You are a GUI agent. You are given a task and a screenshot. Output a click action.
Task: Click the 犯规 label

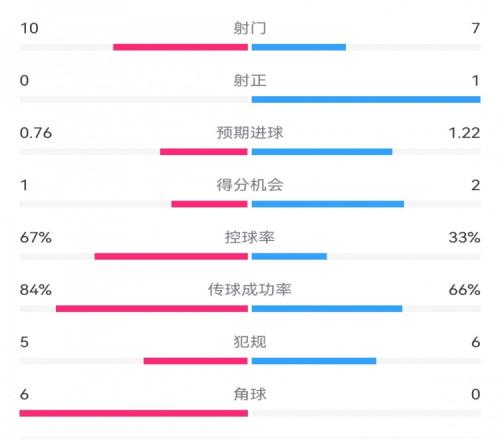click(x=250, y=342)
